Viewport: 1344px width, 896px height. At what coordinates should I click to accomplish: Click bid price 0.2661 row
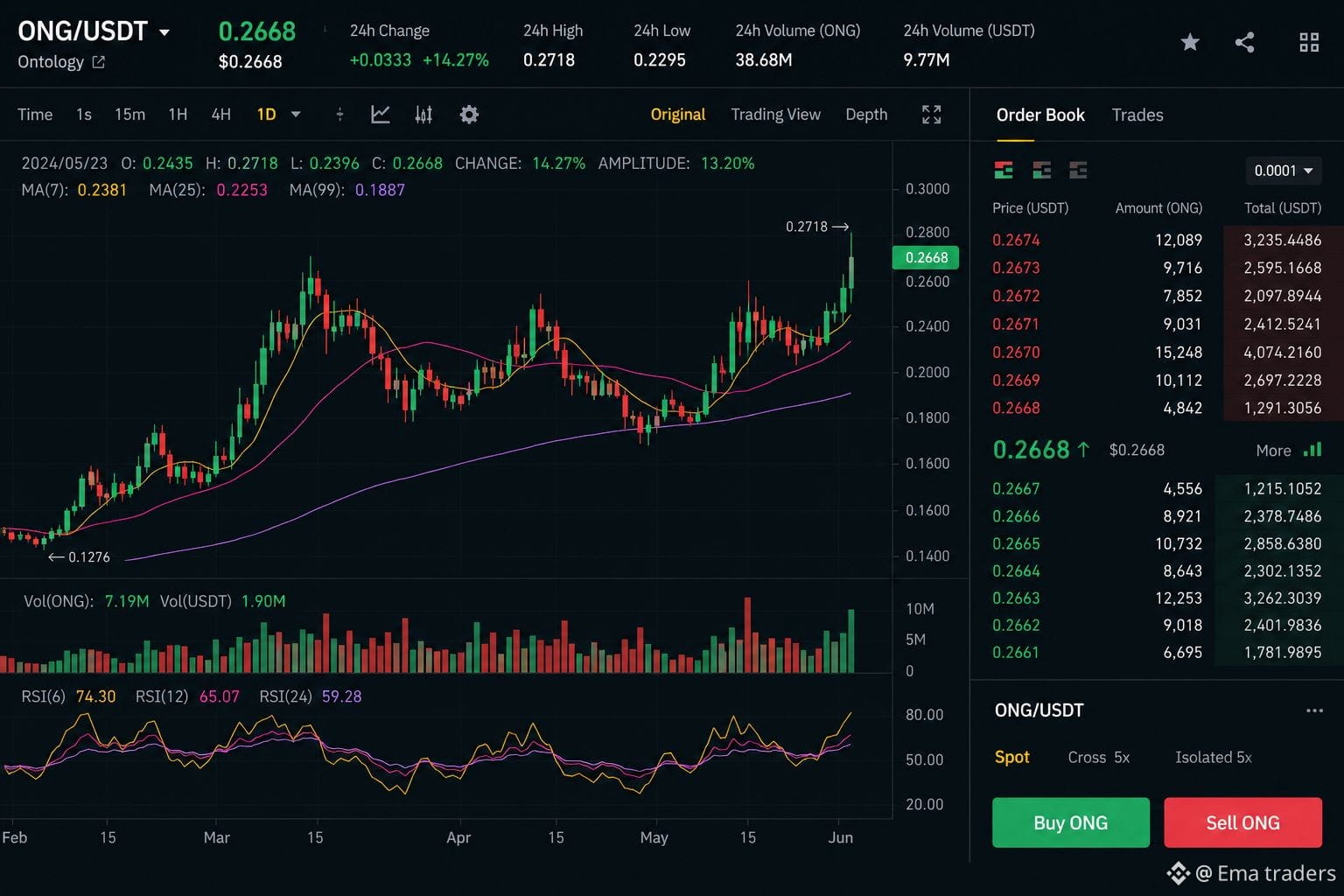click(1157, 652)
